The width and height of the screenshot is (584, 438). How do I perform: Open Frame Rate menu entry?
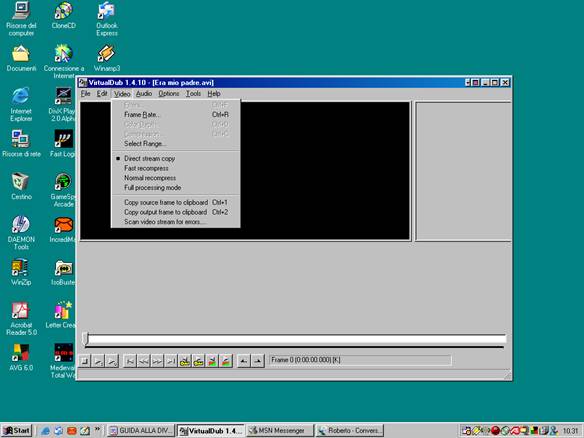point(176,115)
